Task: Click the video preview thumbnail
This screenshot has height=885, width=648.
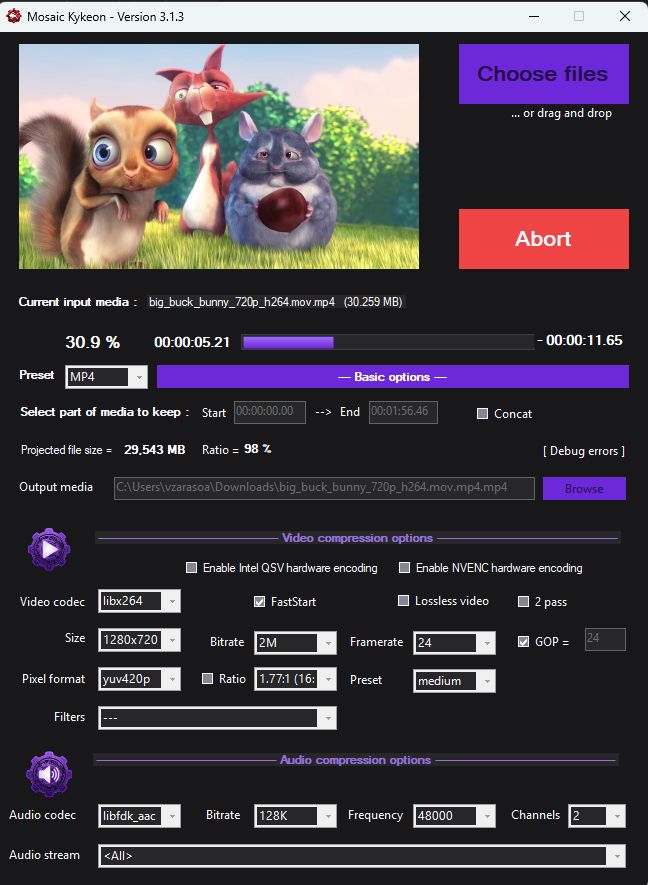Action: pyautogui.click(x=219, y=156)
